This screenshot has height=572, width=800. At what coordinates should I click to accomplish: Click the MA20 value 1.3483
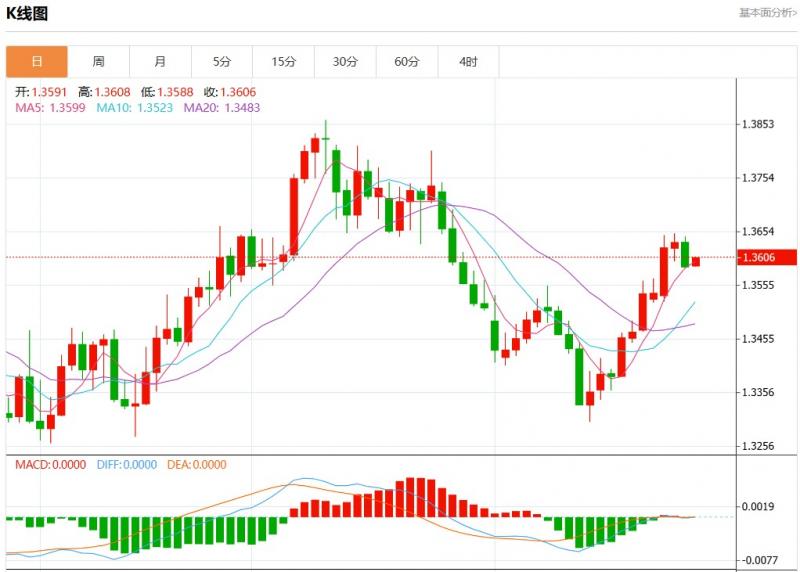pos(242,108)
